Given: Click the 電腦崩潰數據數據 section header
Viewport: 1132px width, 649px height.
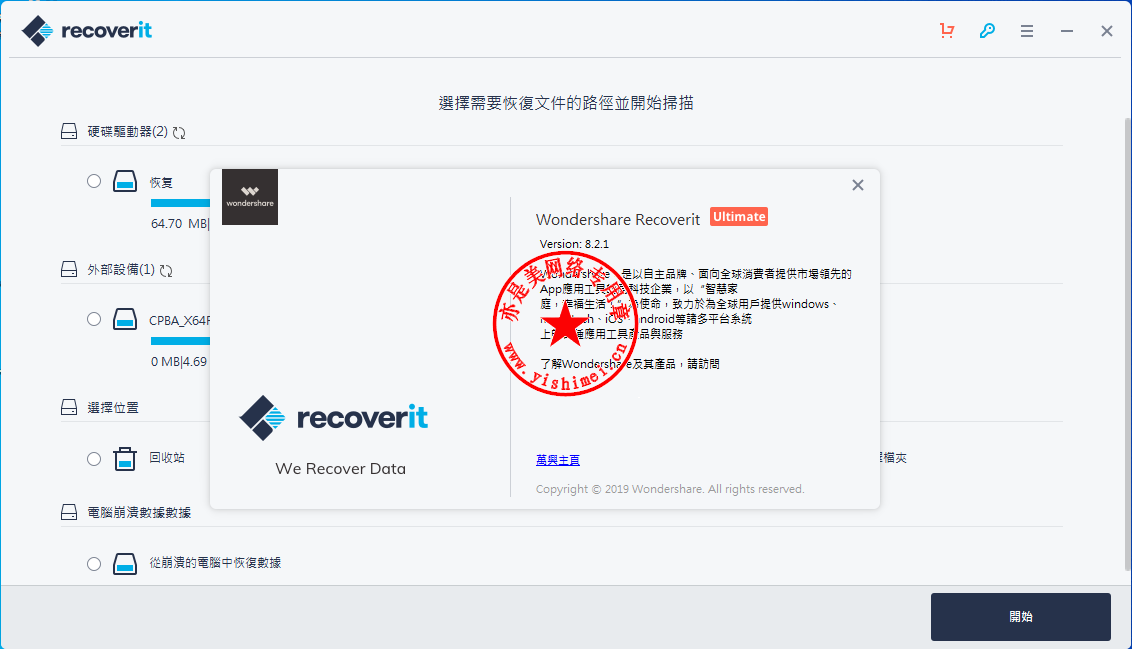Looking at the screenshot, I should 139,513.
